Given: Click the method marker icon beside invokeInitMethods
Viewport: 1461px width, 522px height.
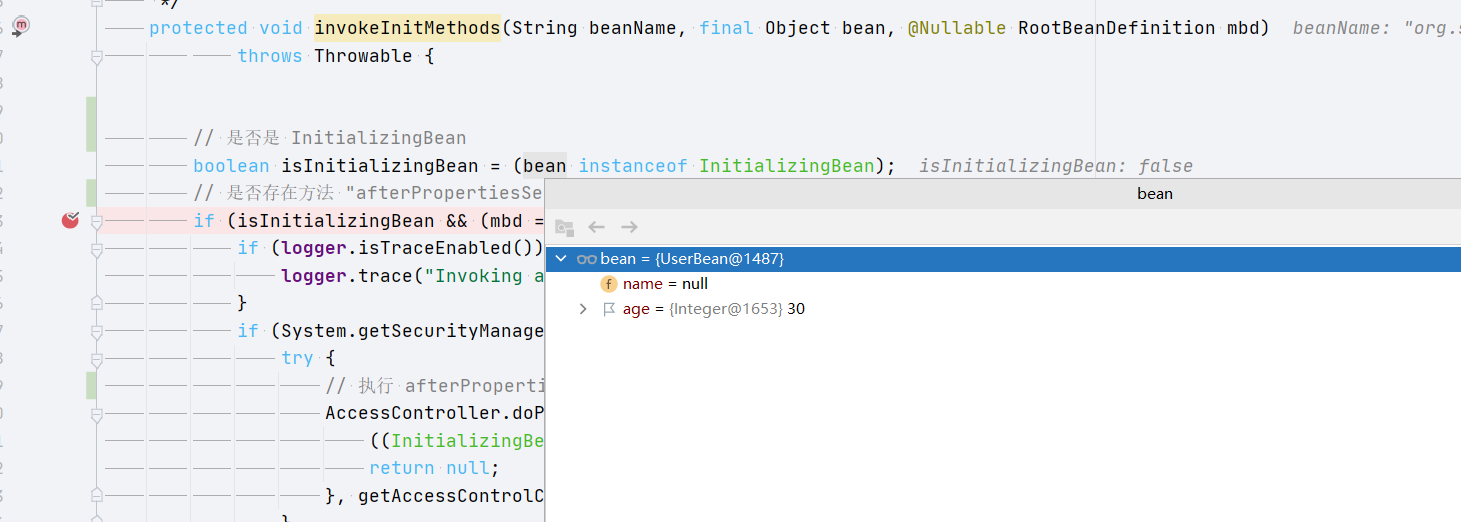Looking at the screenshot, I should (x=22, y=24).
